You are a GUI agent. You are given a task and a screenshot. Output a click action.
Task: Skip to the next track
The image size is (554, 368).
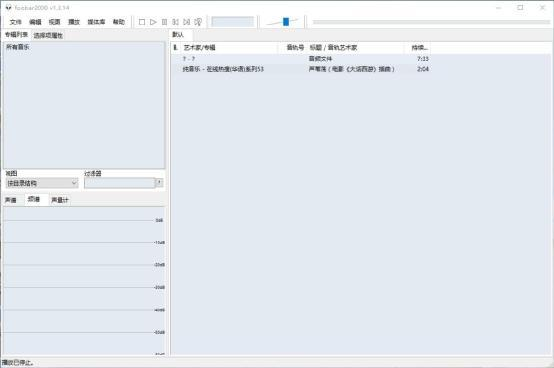pos(187,22)
